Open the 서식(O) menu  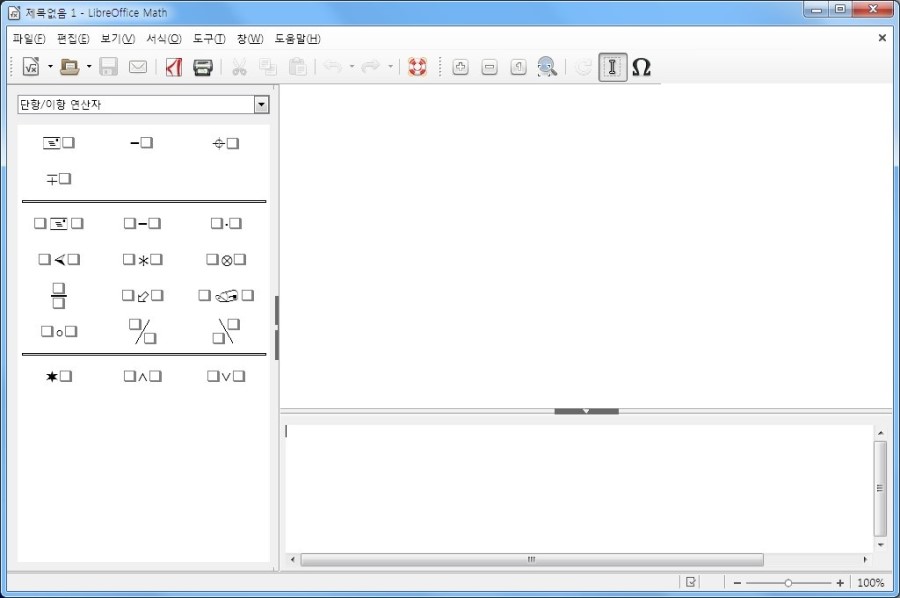point(164,38)
